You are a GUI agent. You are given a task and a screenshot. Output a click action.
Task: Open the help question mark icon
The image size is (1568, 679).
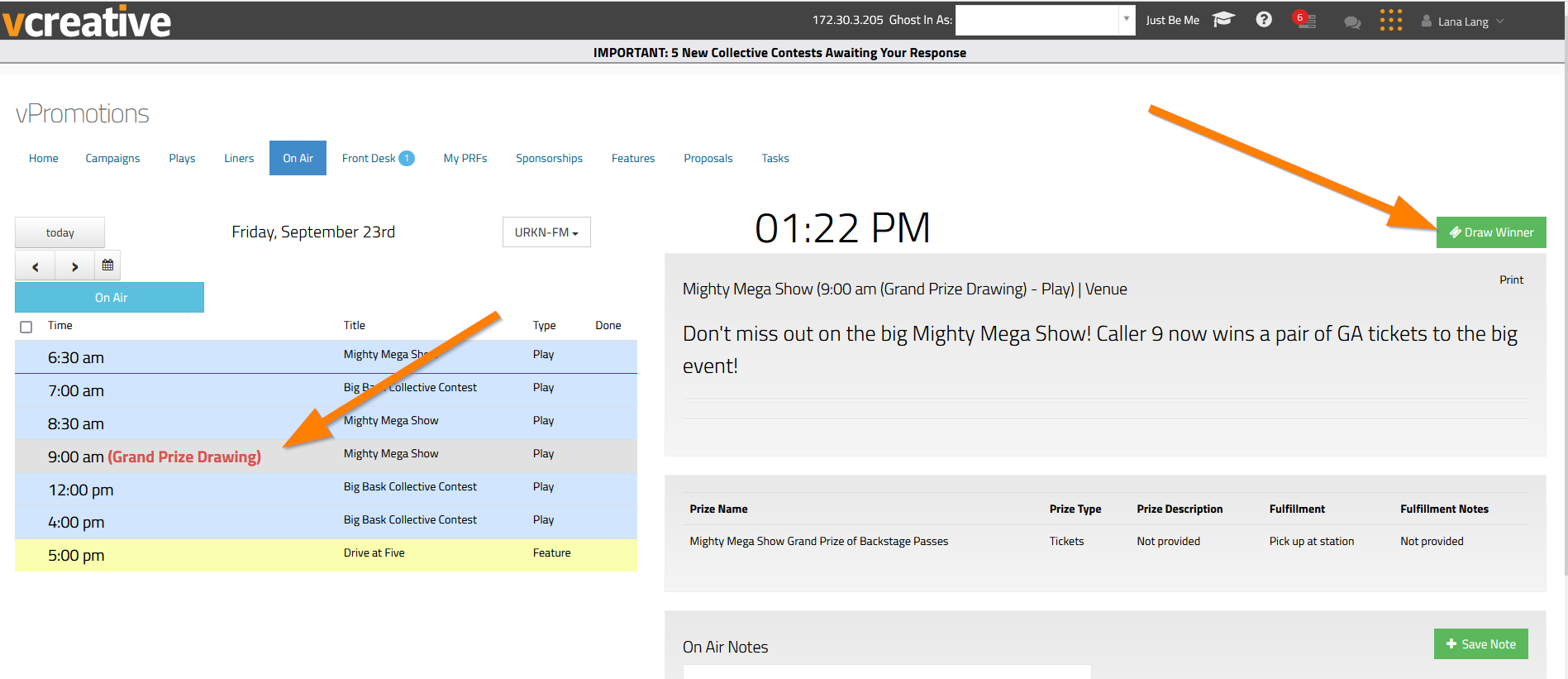[1264, 20]
